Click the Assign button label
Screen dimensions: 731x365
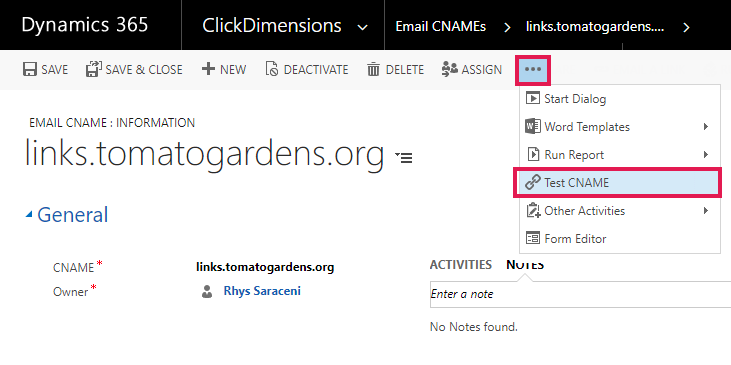point(482,70)
